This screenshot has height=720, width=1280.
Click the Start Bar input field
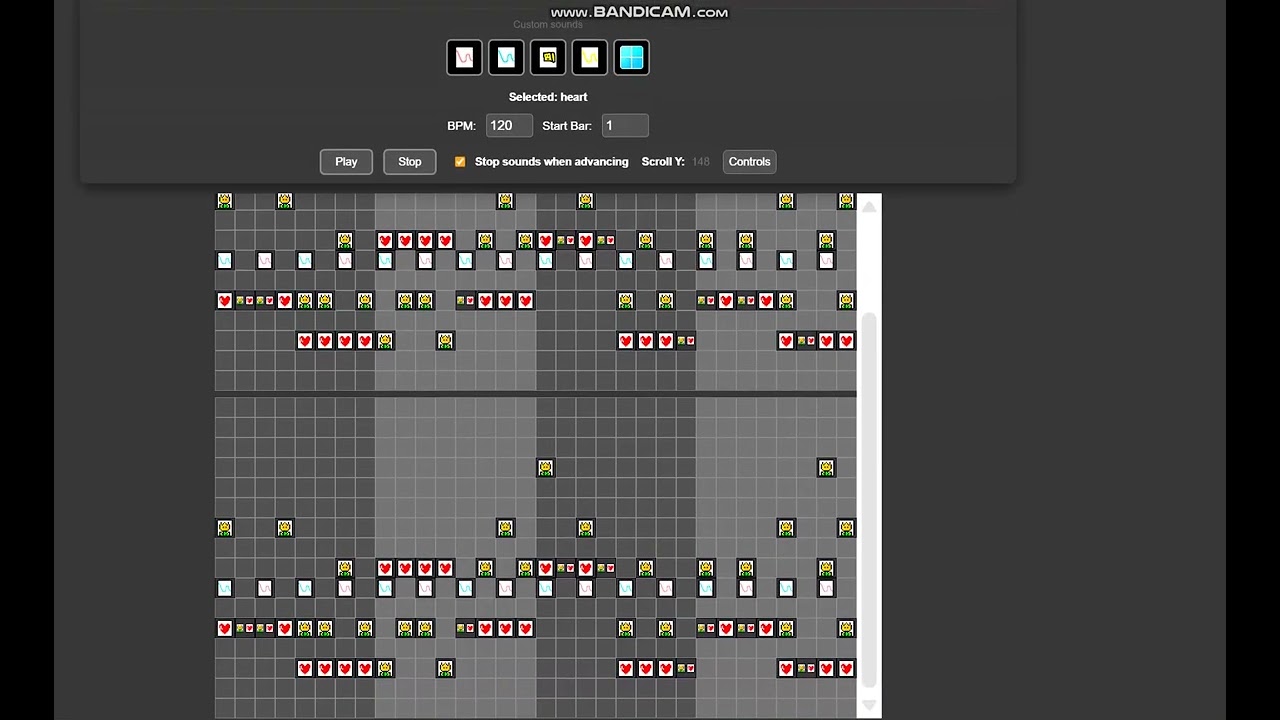(625, 126)
